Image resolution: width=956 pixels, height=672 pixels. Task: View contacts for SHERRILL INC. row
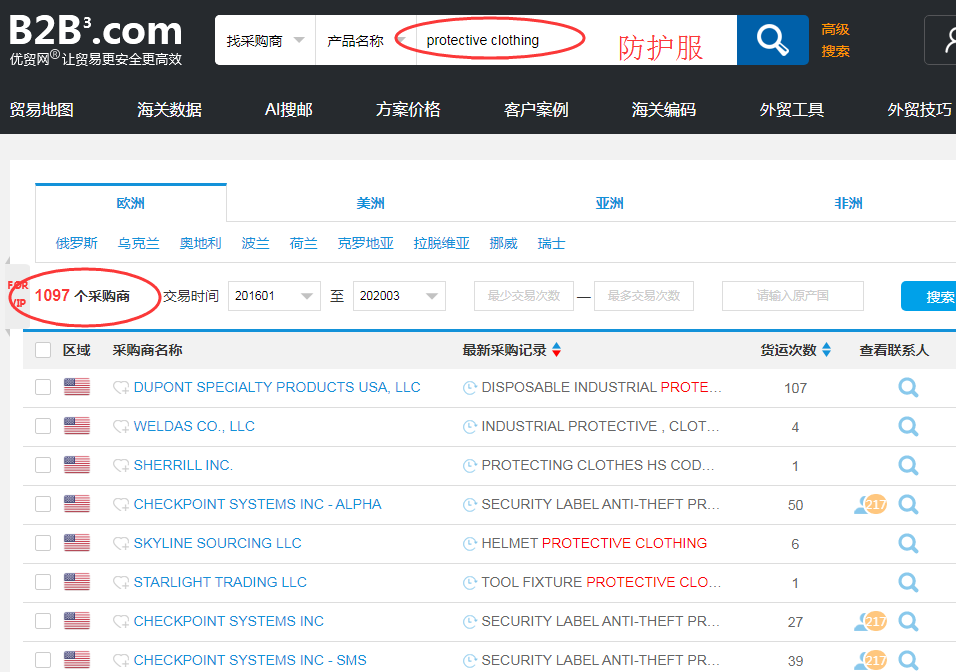click(x=908, y=465)
